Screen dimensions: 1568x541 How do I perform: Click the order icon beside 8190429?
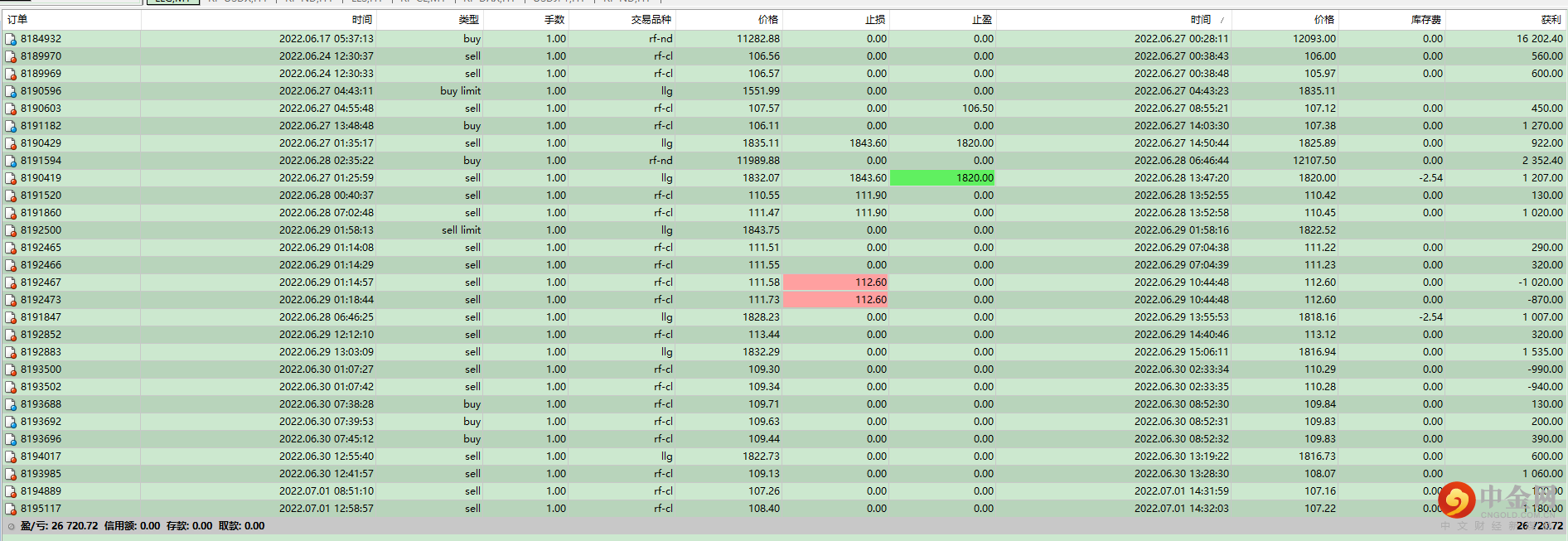[x=11, y=143]
